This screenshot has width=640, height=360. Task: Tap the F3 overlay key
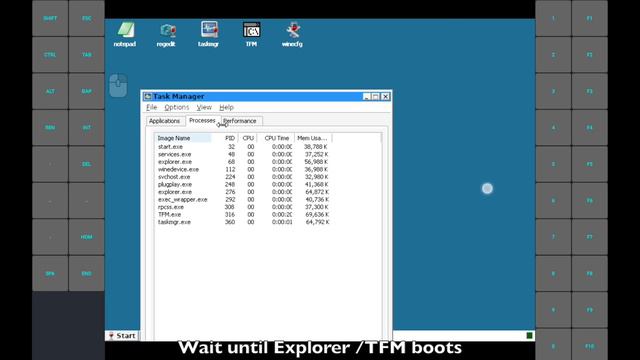(590, 91)
